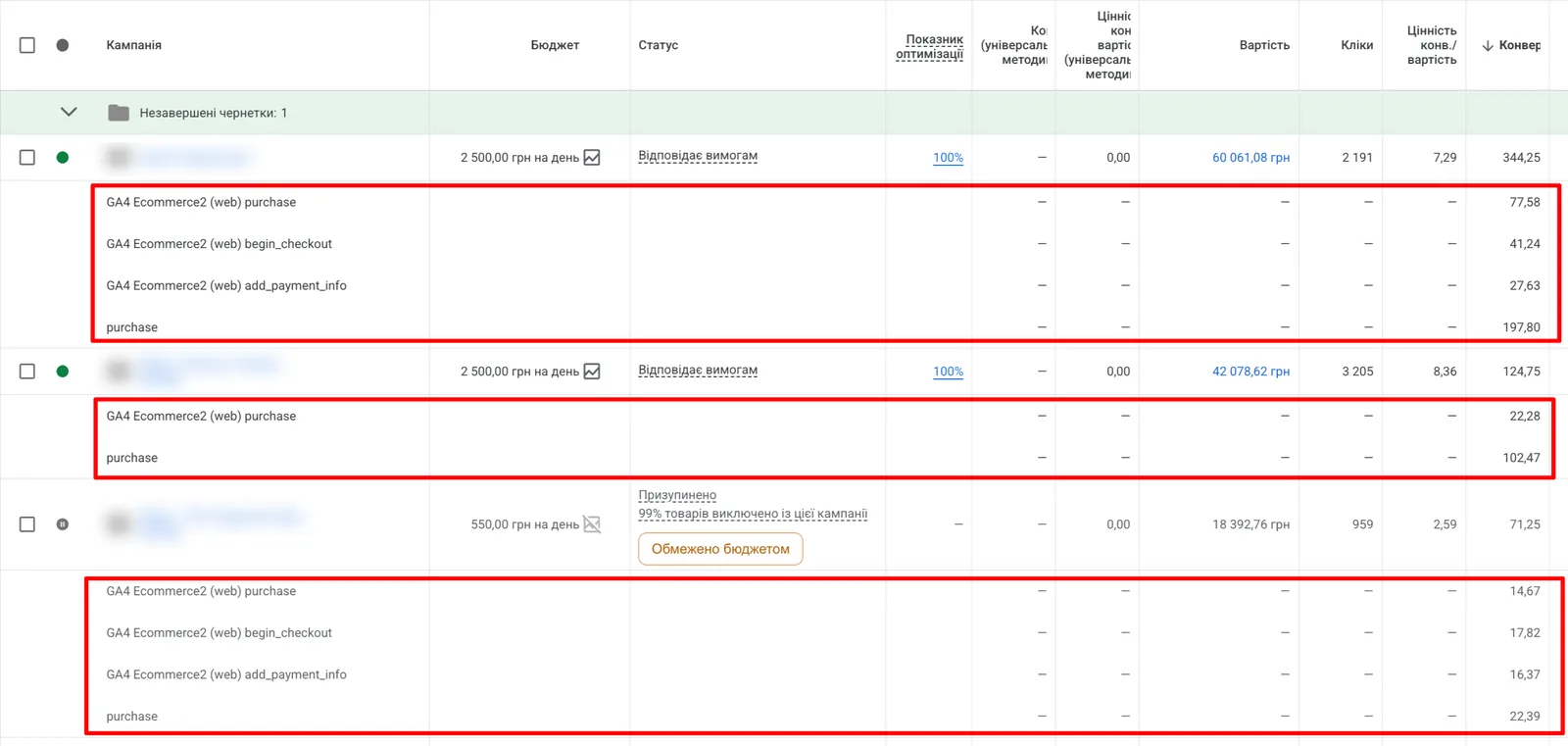1568x746 pixels.
Task: Click the 2 500,00 грн budget in the 3 205 clicks row
Action: coord(519,372)
